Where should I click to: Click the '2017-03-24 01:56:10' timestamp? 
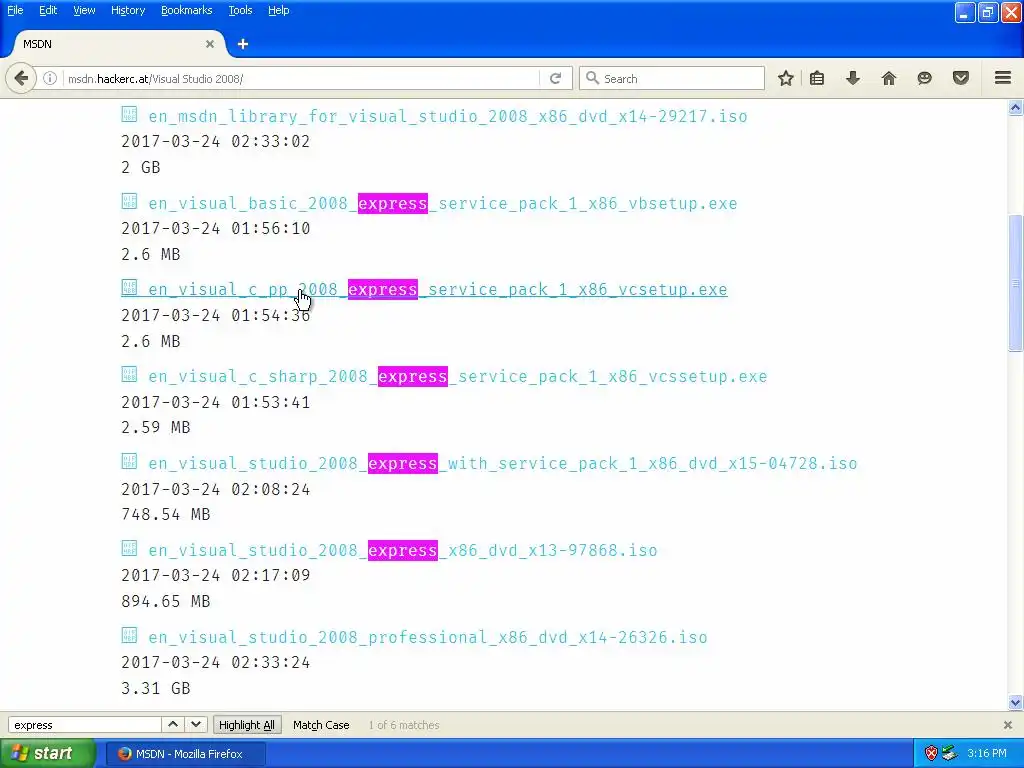pyautogui.click(x=216, y=229)
